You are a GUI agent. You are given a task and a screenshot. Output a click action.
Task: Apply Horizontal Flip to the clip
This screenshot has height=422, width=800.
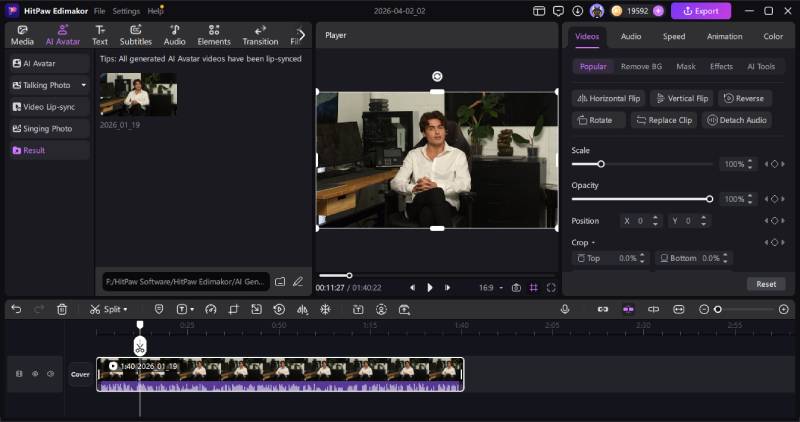click(609, 98)
